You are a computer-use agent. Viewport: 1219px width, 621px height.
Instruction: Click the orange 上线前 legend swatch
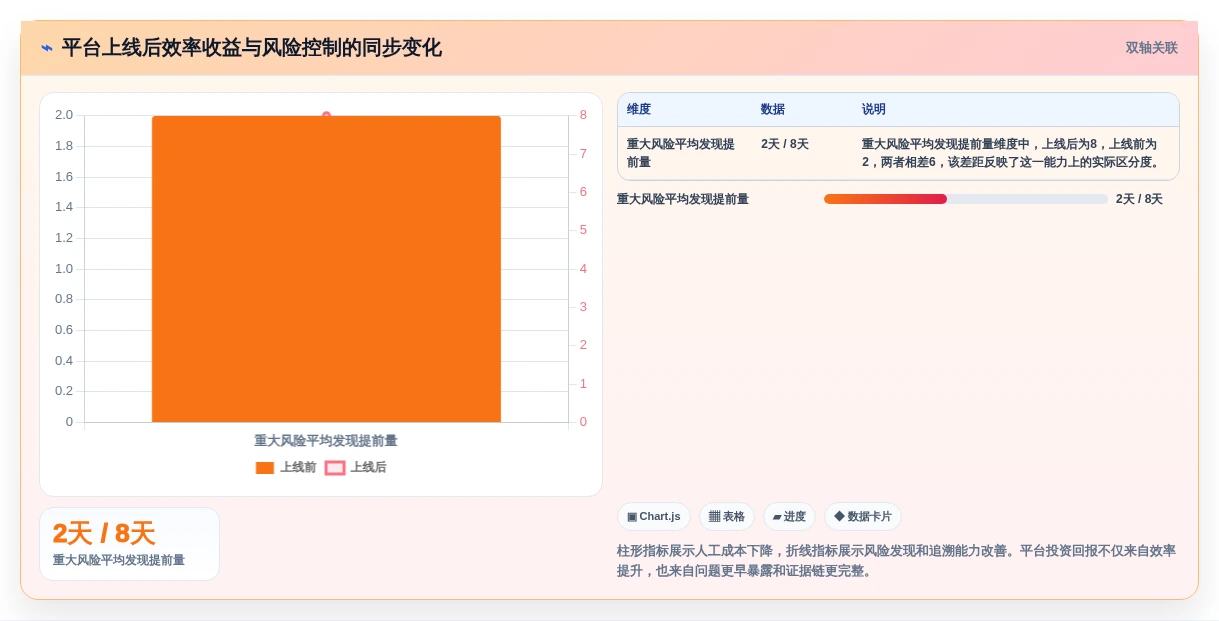pos(265,468)
